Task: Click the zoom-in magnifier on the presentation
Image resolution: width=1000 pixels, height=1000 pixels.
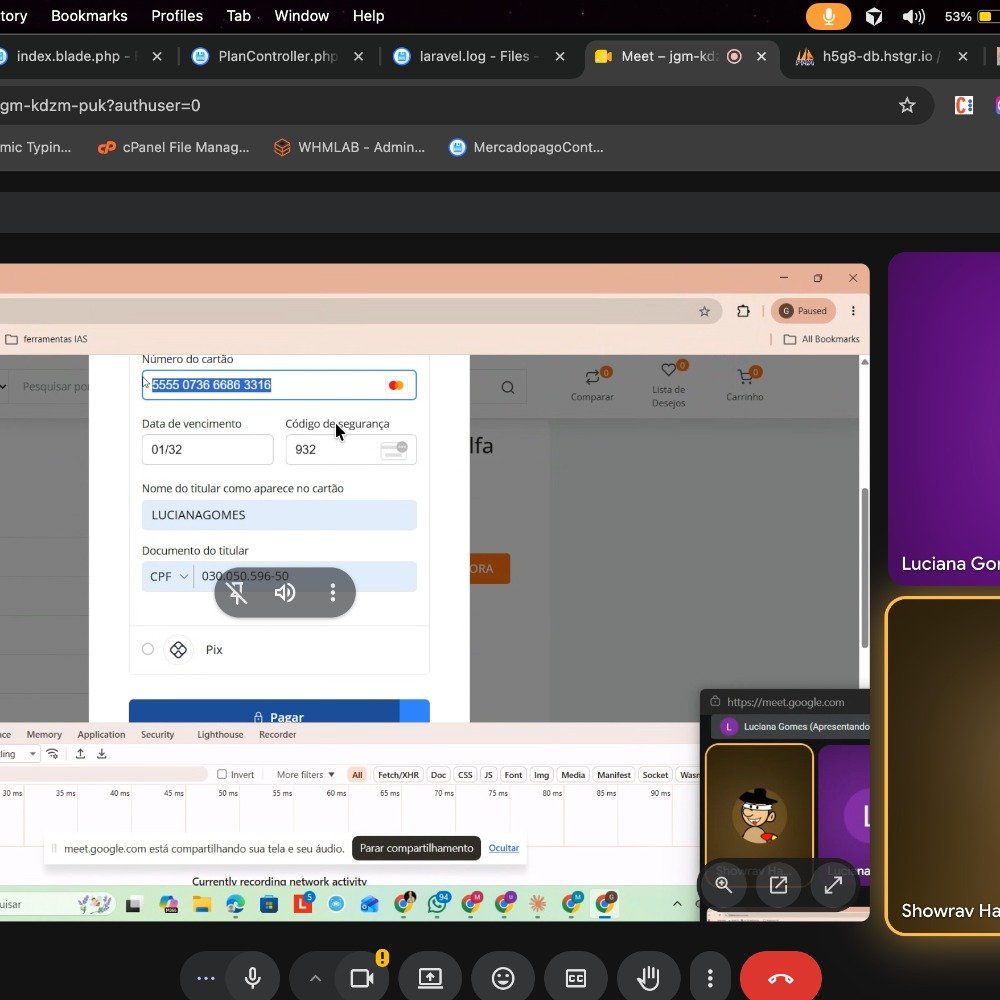Action: tap(723, 885)
